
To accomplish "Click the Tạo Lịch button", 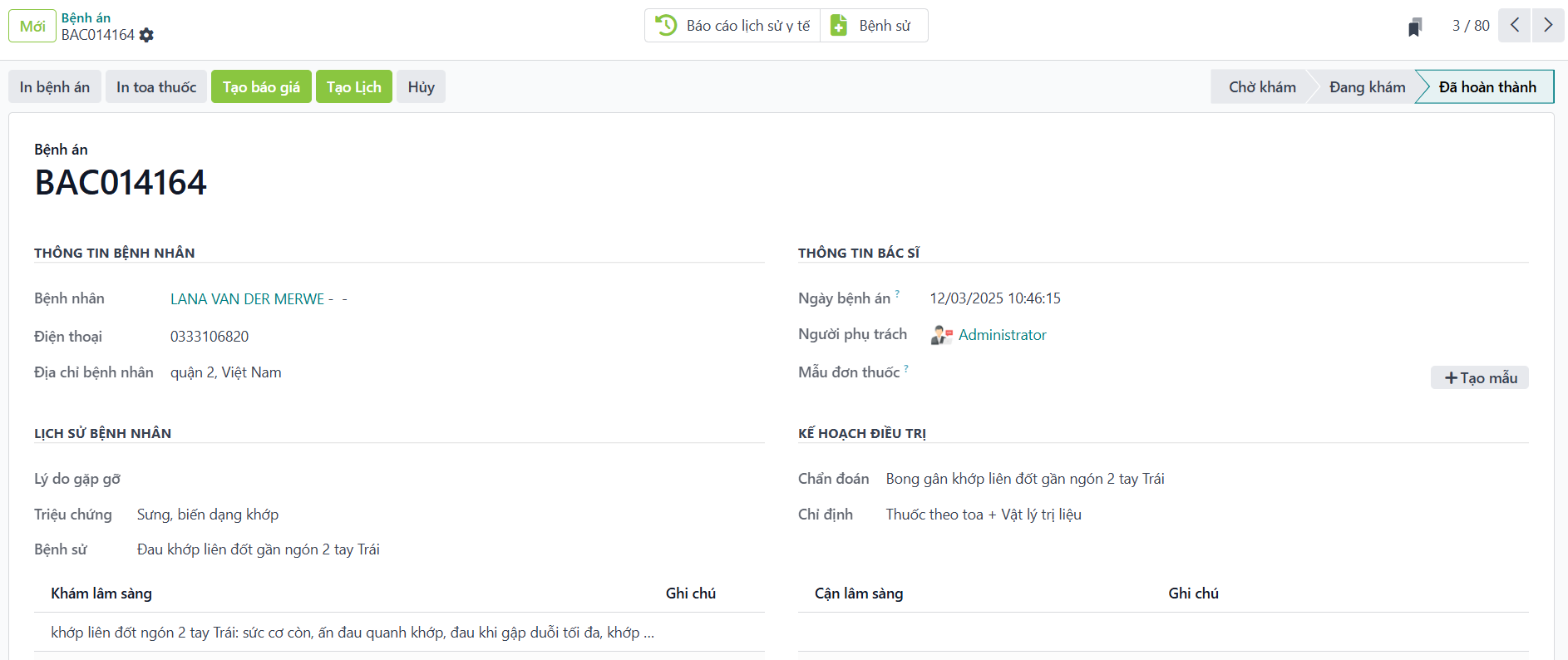I will (353, 87).
